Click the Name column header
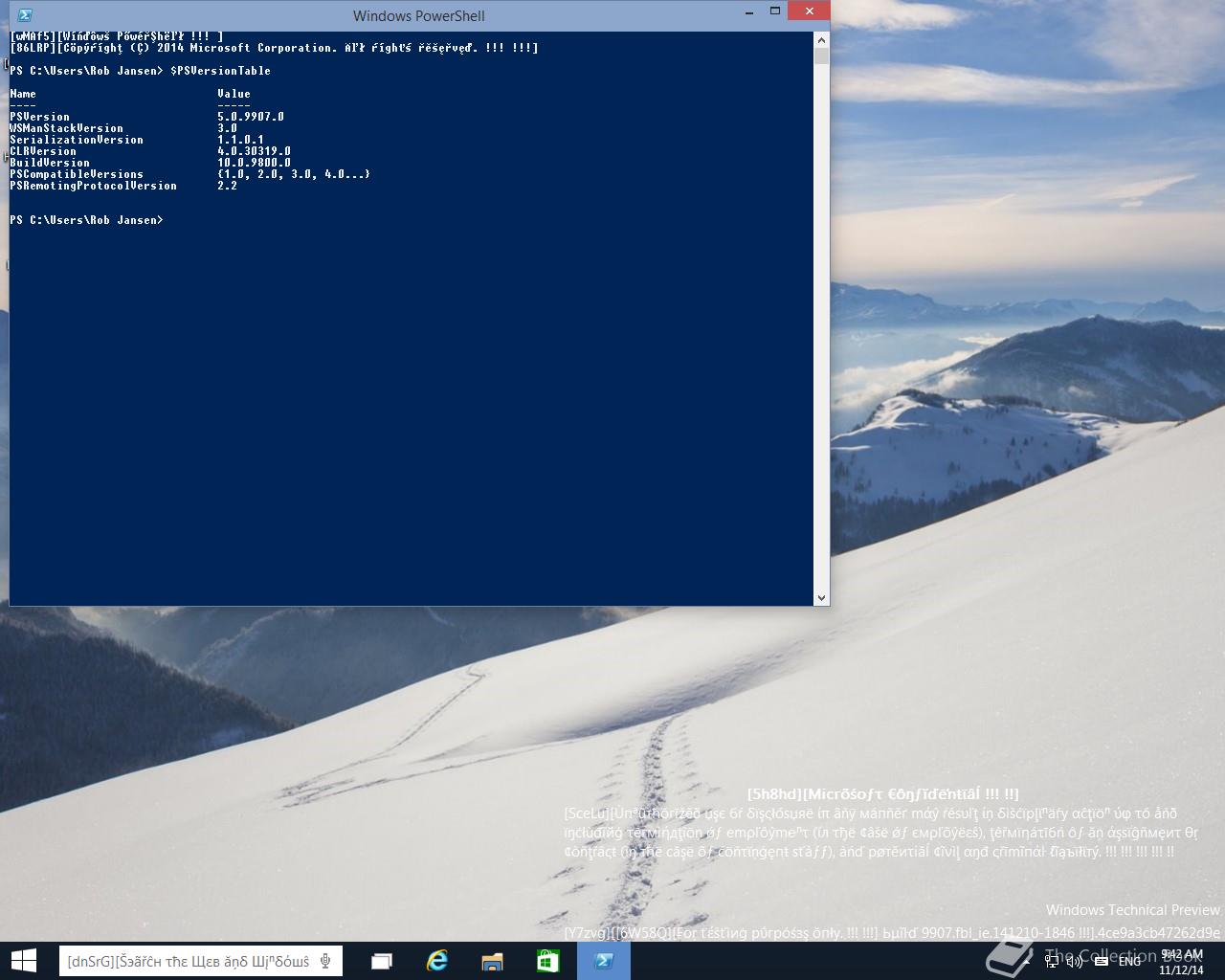Viewport: 1225px width, 980px height. coord(23,94)
